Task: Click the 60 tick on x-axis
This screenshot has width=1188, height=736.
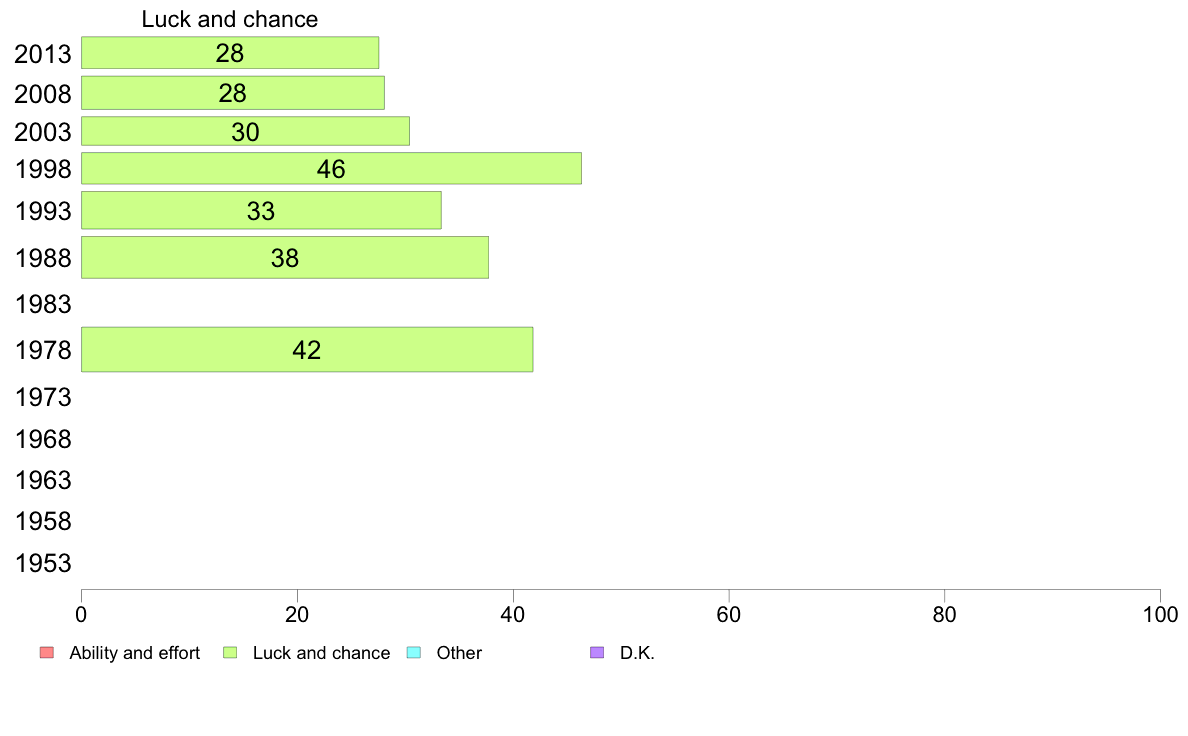Action: click(x=729, y=614)
